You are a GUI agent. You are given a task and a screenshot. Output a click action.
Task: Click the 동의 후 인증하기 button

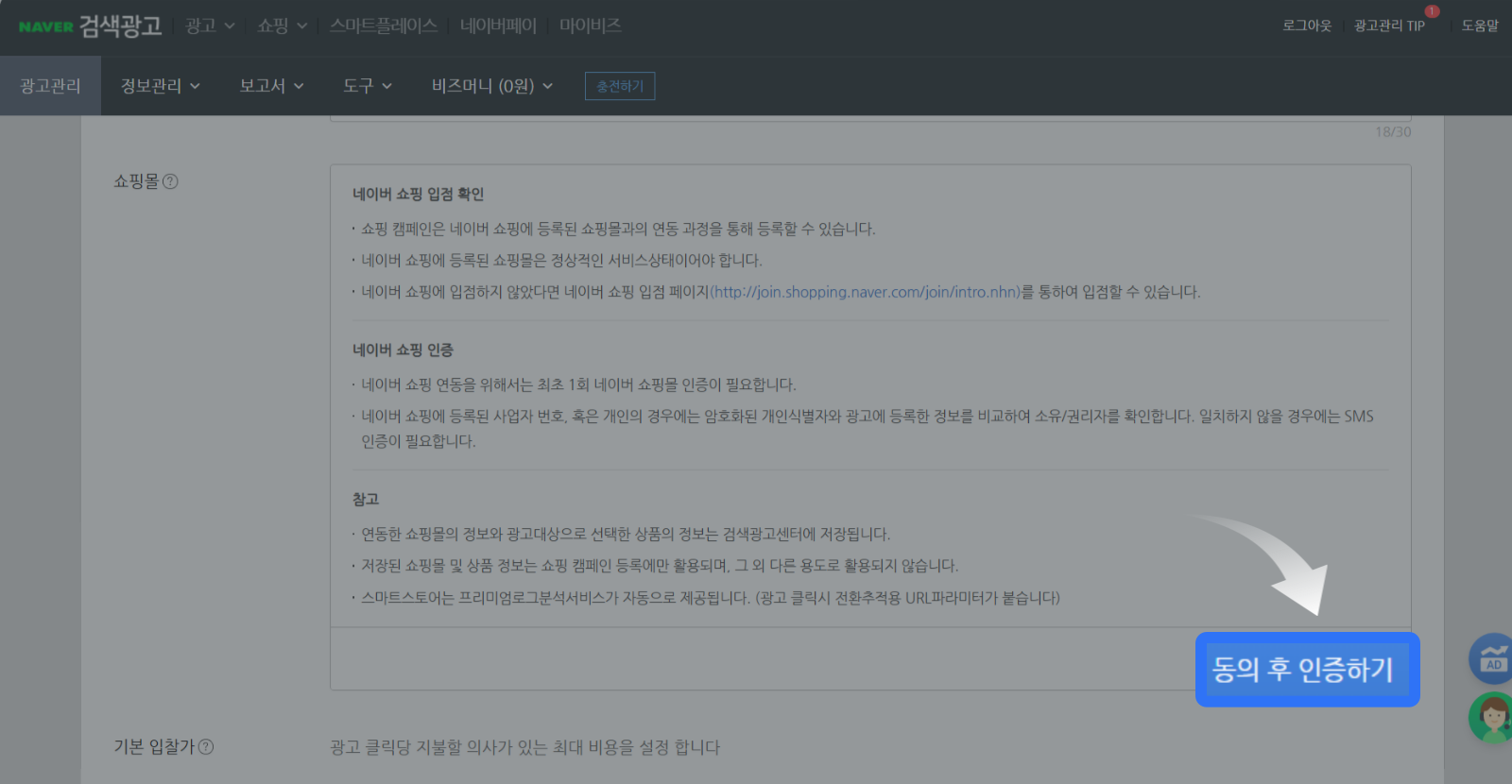pos(1308,670)
